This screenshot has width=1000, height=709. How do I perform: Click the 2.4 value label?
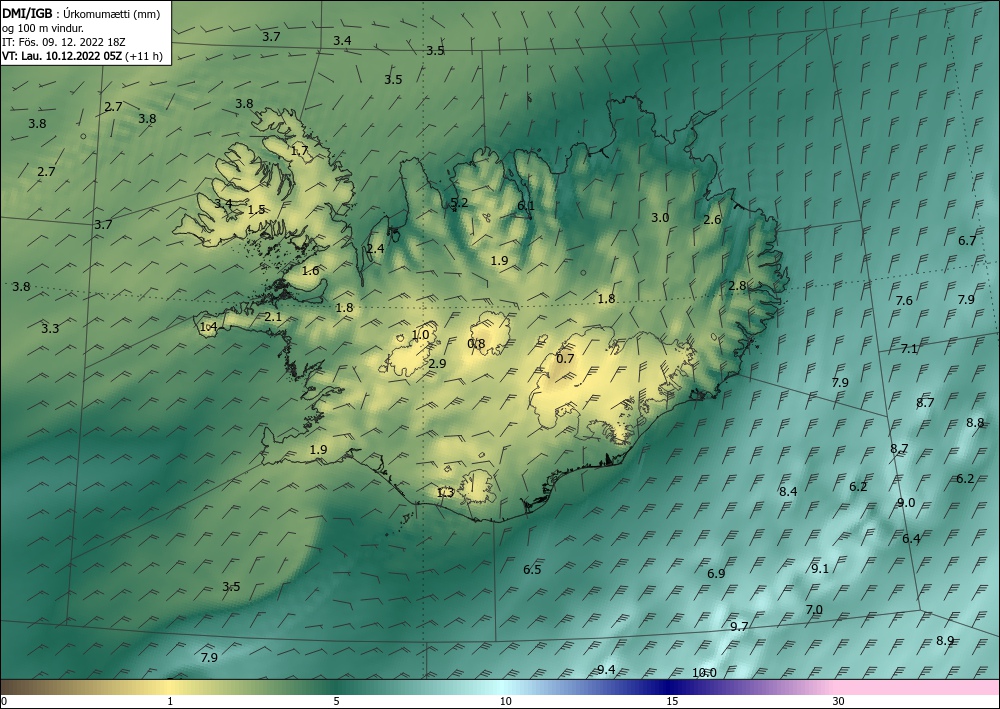pyautogui.click(x=376, y=248)
